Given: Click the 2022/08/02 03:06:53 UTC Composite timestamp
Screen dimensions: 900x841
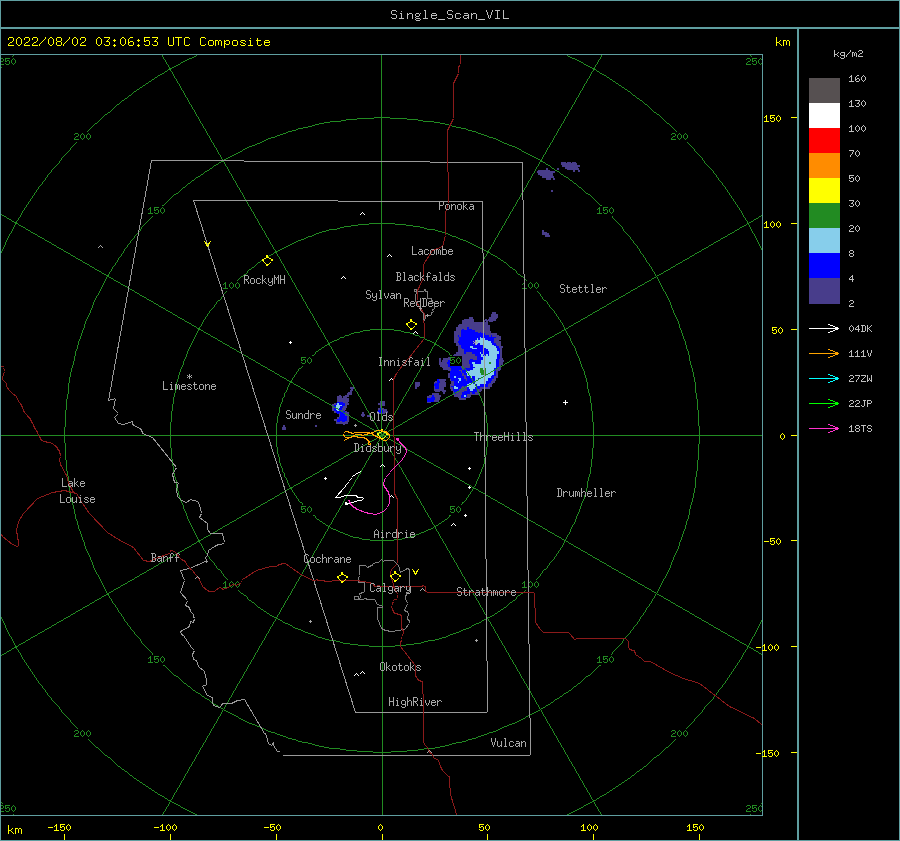Looking at the screenshot, I should (138, 42).
